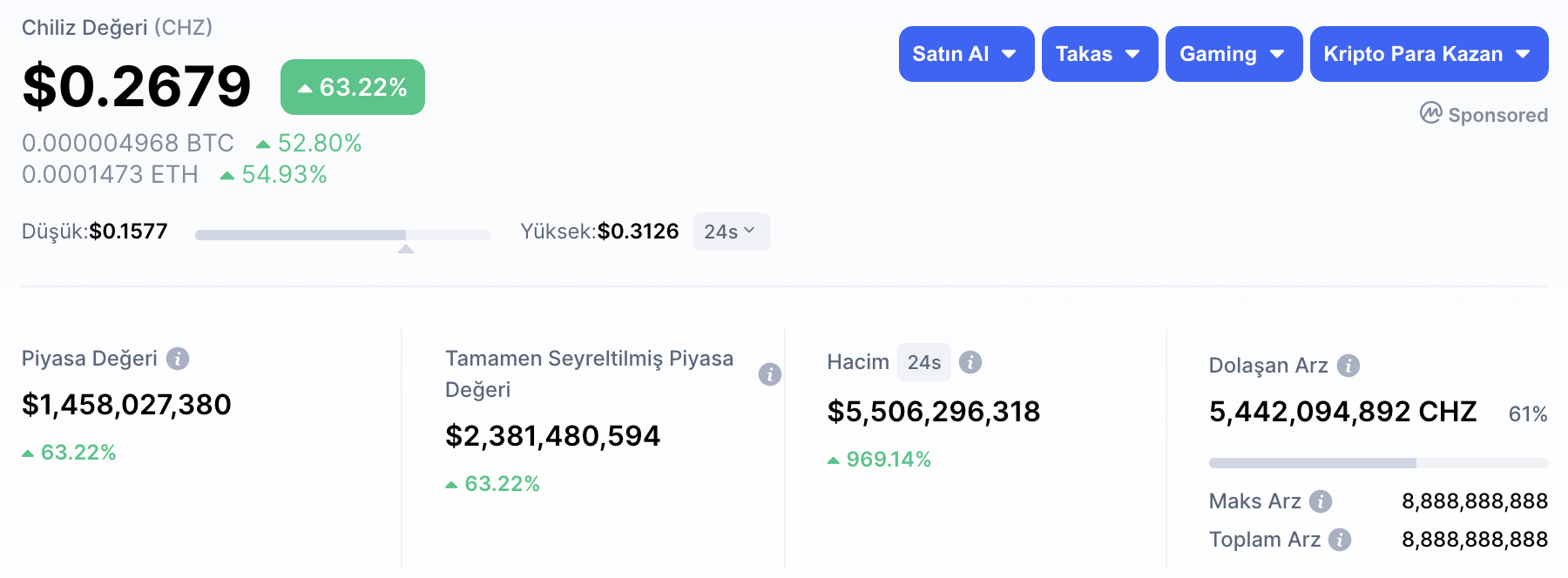The image size is (1568, 578).
Task: Click the CoinMarketCap logo near Sponsored
Action: [x=1431, y=113]
